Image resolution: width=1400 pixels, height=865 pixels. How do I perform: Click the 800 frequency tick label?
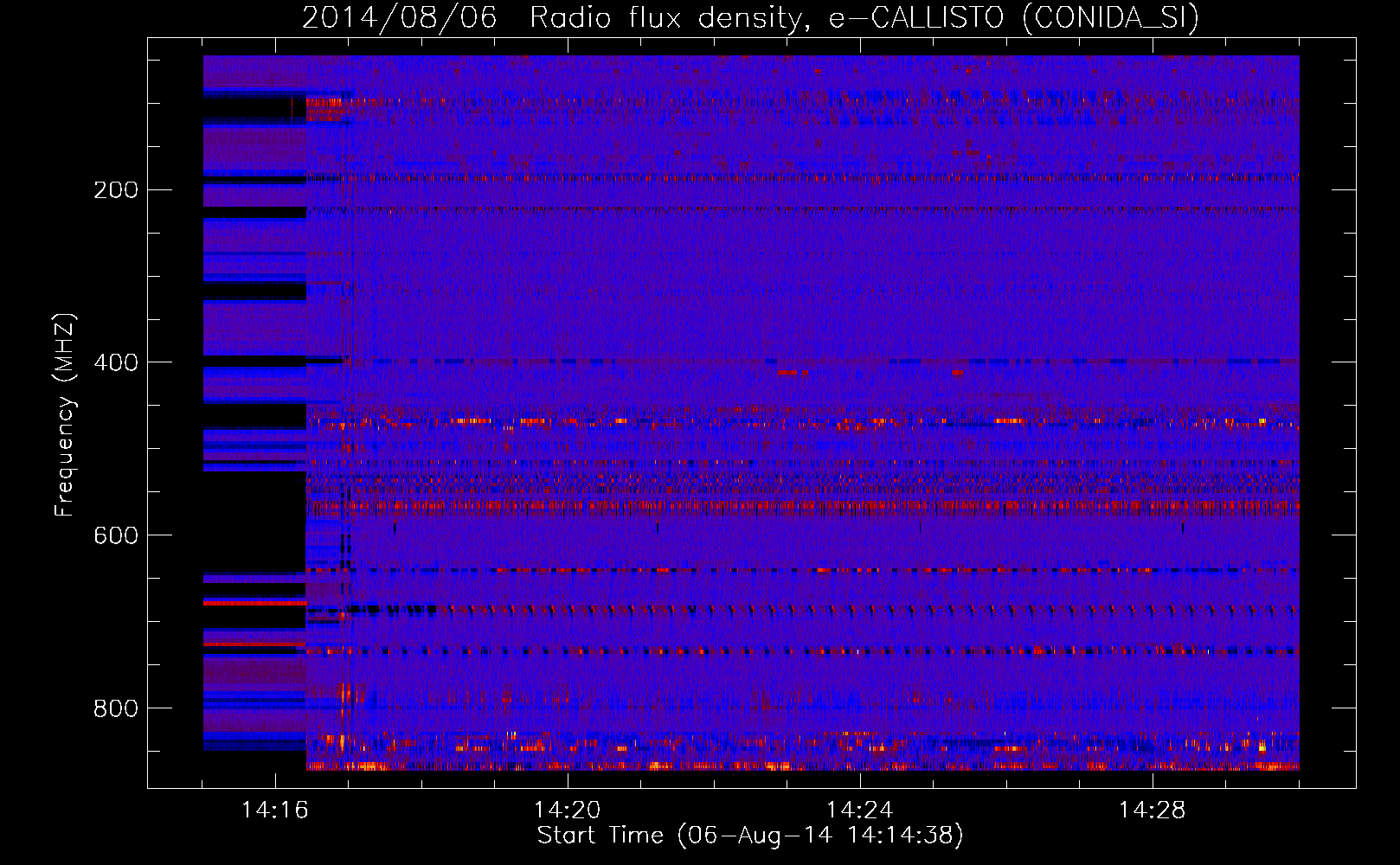116,708
